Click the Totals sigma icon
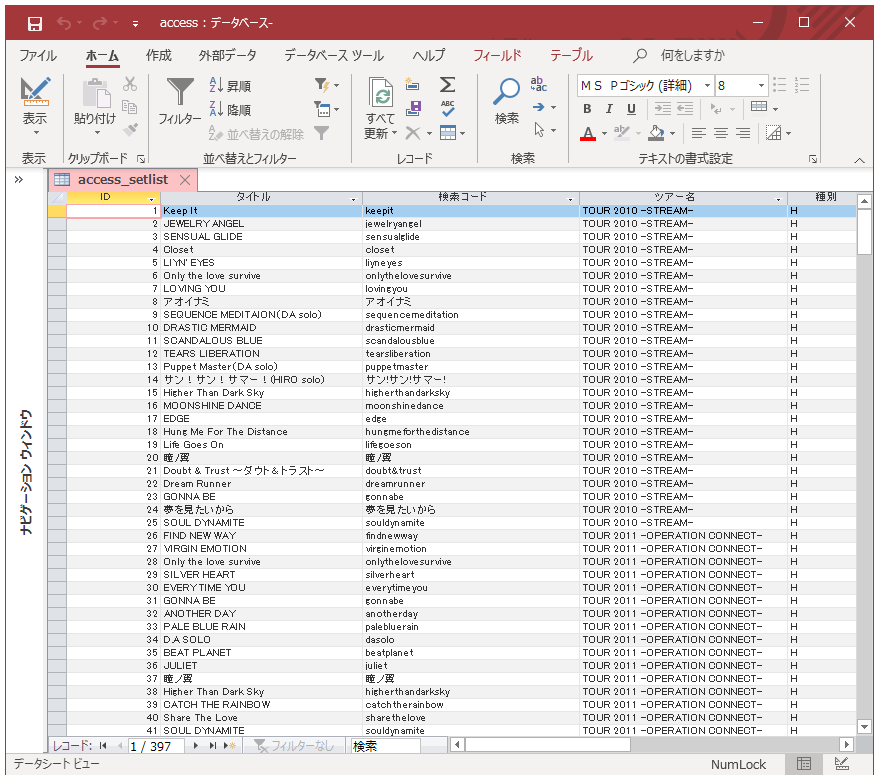Image resolution: width=879 pixels, height=781 pixels. (447, 85)
